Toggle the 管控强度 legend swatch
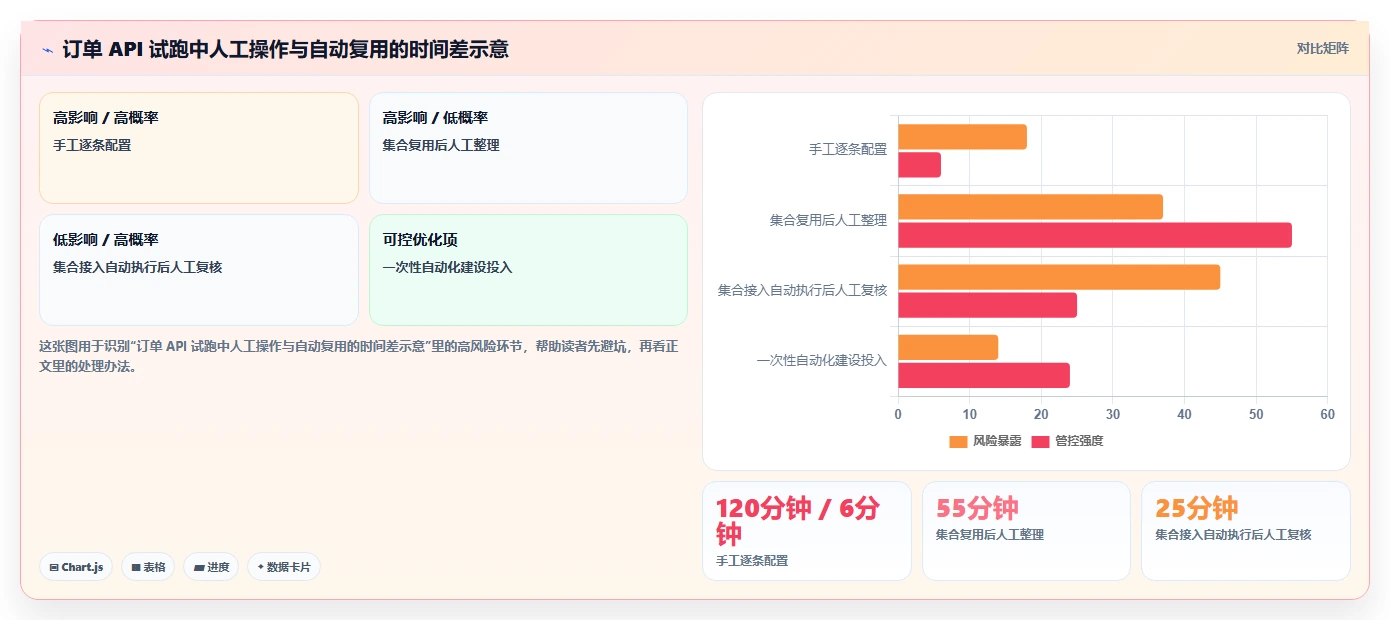Viewport: 1390px width, 620px height. 1040,441
